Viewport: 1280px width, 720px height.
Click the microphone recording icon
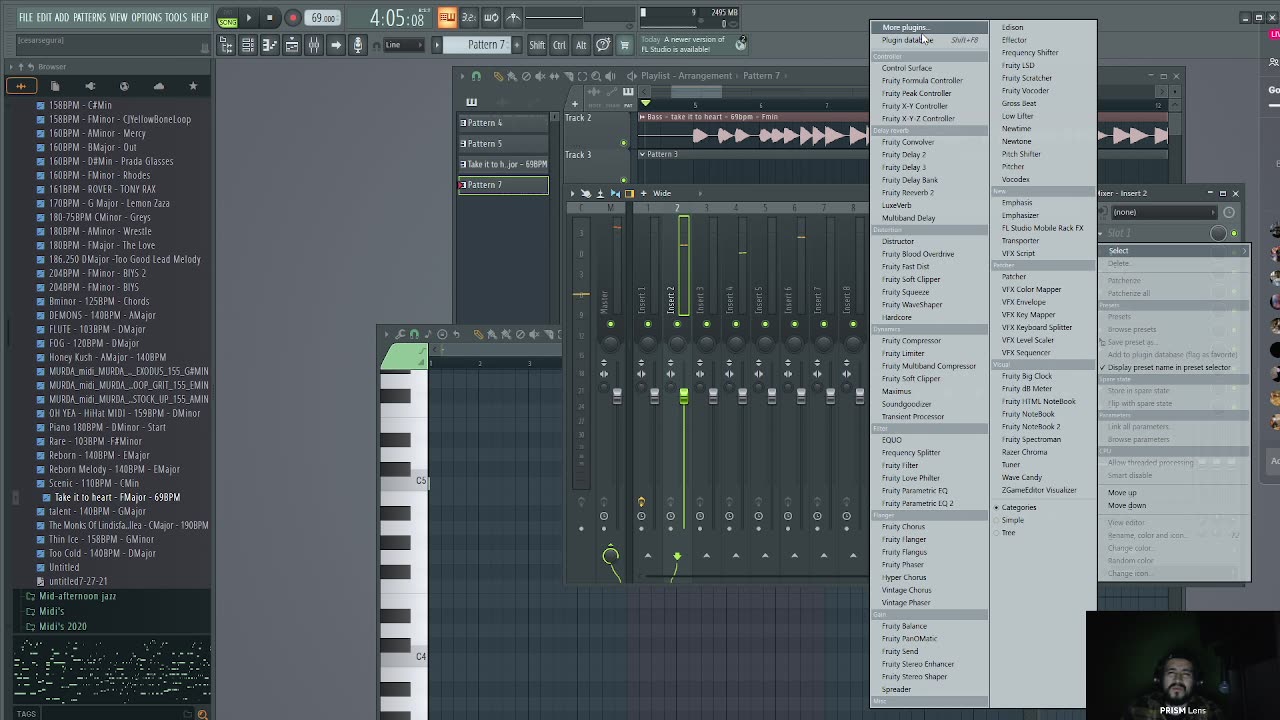tap(358, 45)
